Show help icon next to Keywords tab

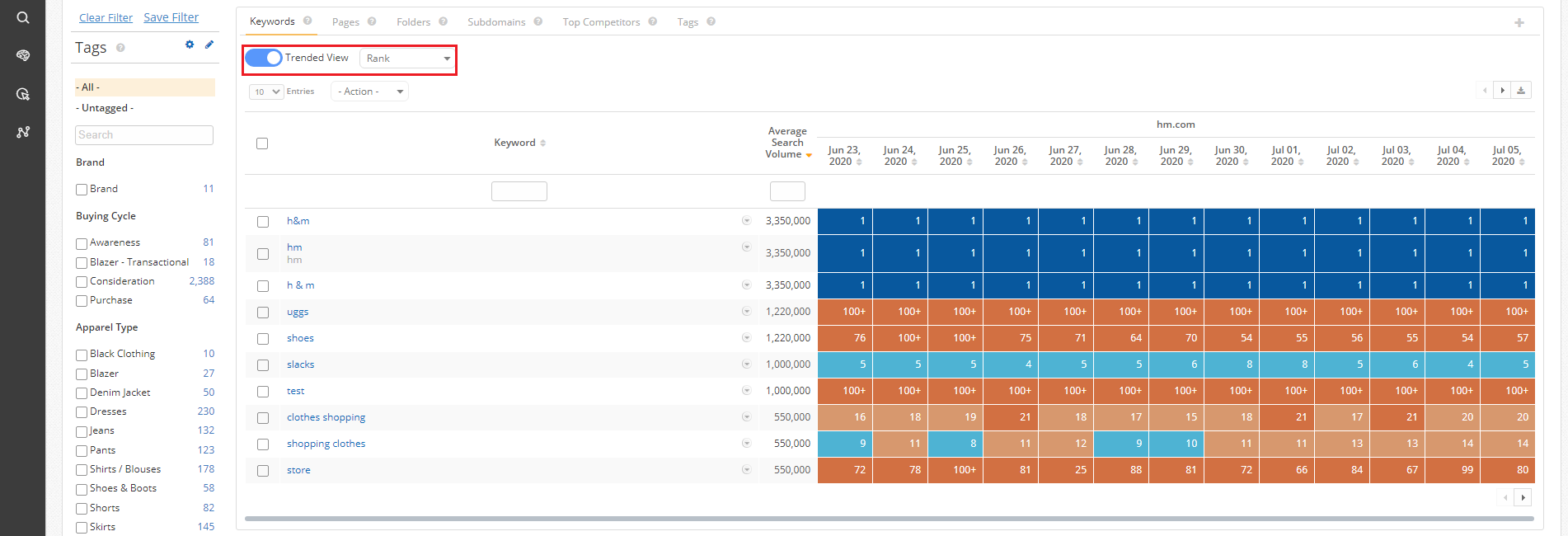[307, 21]
